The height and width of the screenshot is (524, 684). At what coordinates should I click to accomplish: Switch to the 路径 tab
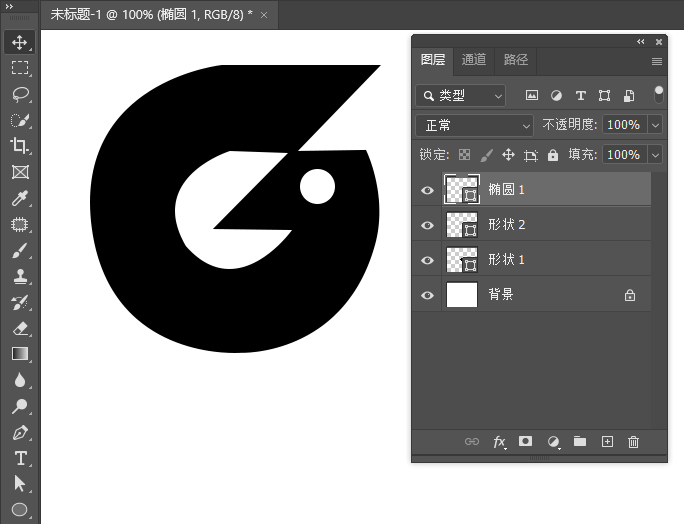tap(516, 60)
